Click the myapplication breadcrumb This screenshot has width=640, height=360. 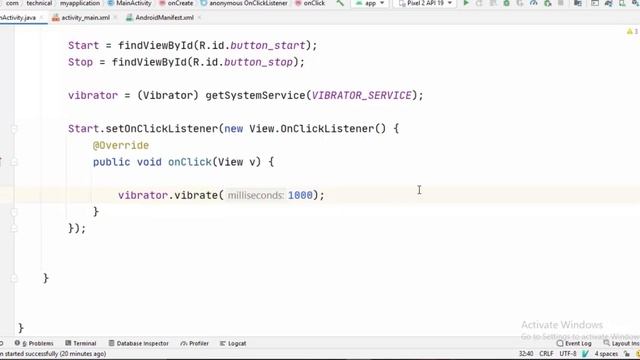pyautogui.click(x=80, y=3)
